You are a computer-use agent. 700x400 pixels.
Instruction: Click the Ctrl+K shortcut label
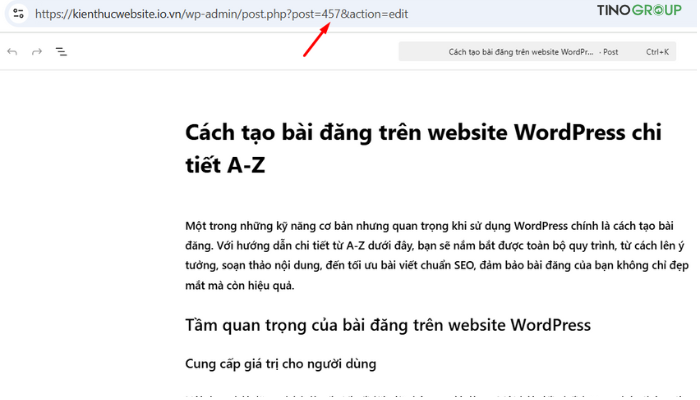(657, 52)
